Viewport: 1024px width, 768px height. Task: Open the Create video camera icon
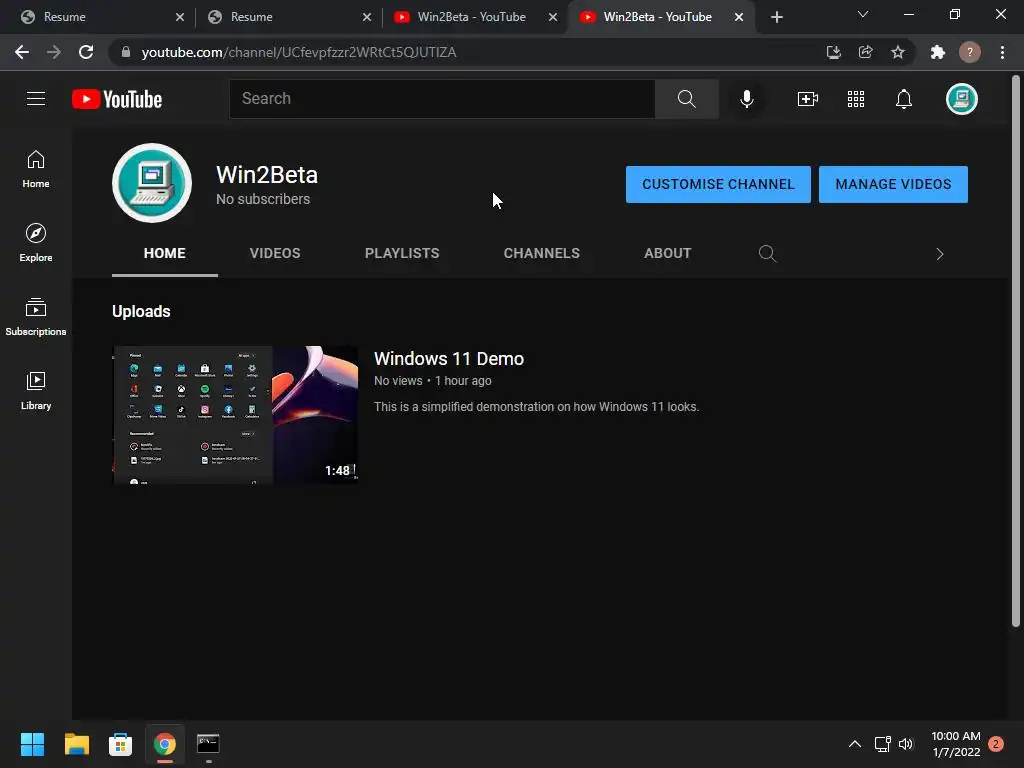tap(808, 99)
